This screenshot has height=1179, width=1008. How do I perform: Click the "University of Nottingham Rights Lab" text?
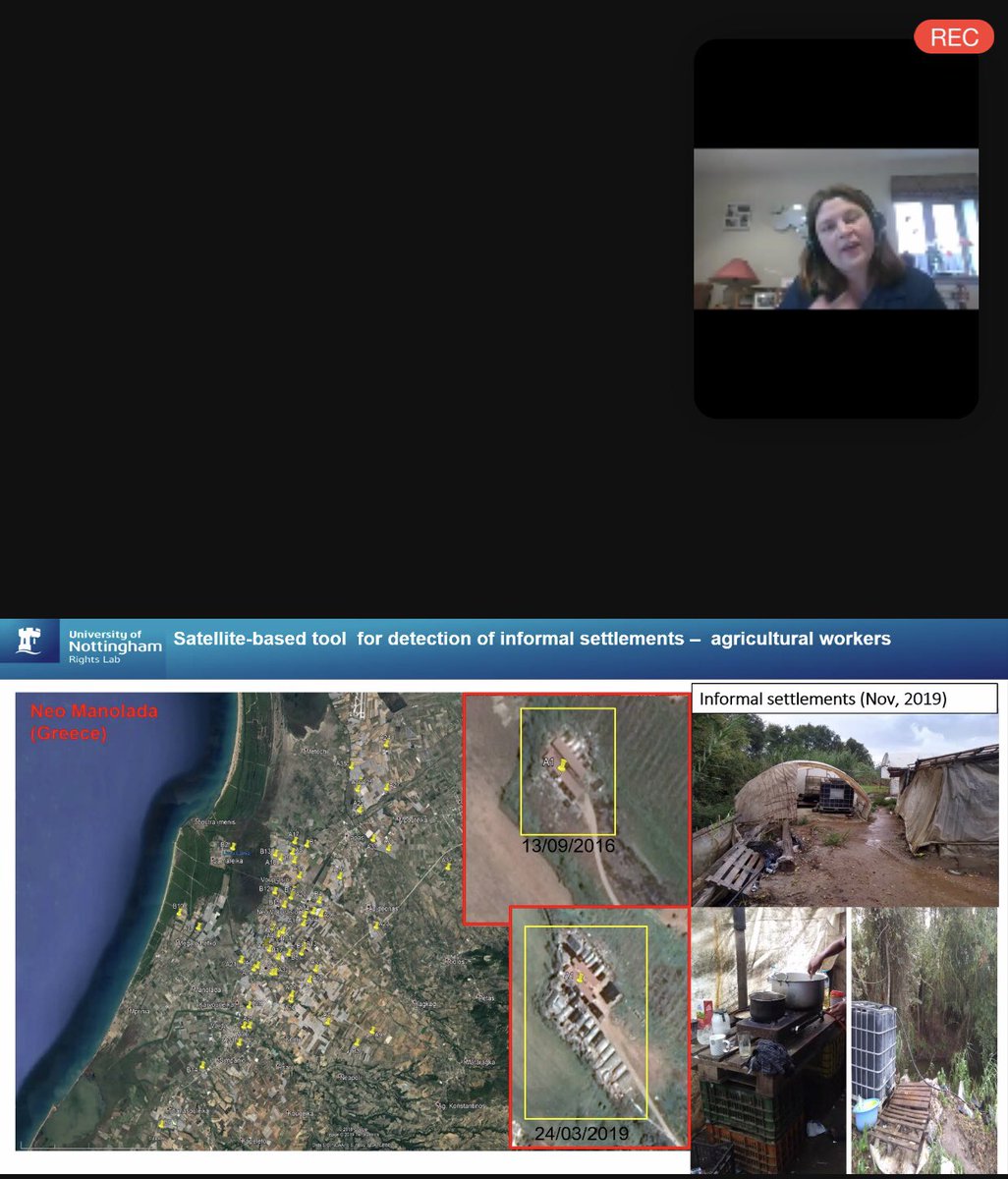click(x=115, y=647)
